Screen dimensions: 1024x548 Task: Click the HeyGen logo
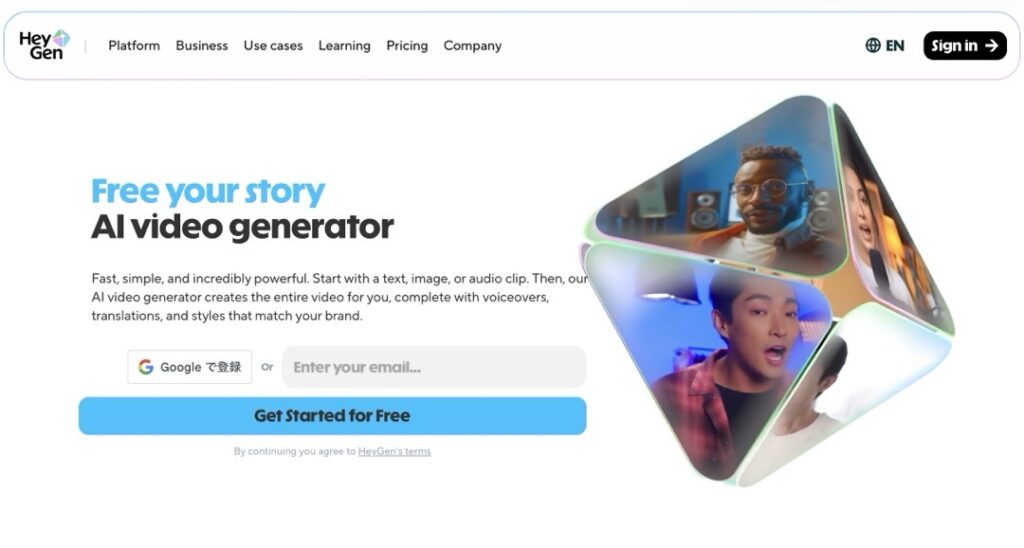point(44,46)
